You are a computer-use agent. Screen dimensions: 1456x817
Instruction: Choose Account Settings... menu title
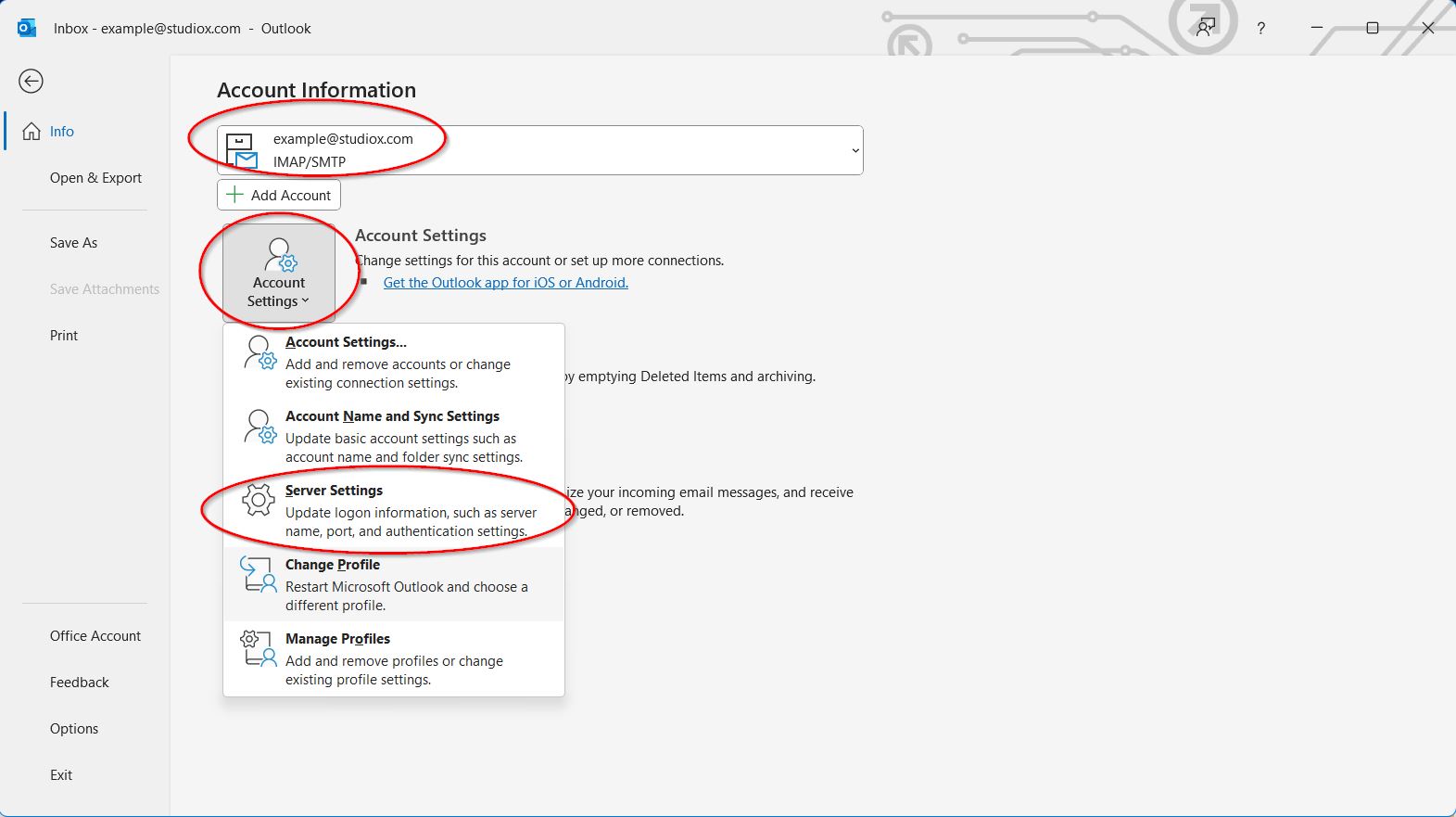[346, 342]
